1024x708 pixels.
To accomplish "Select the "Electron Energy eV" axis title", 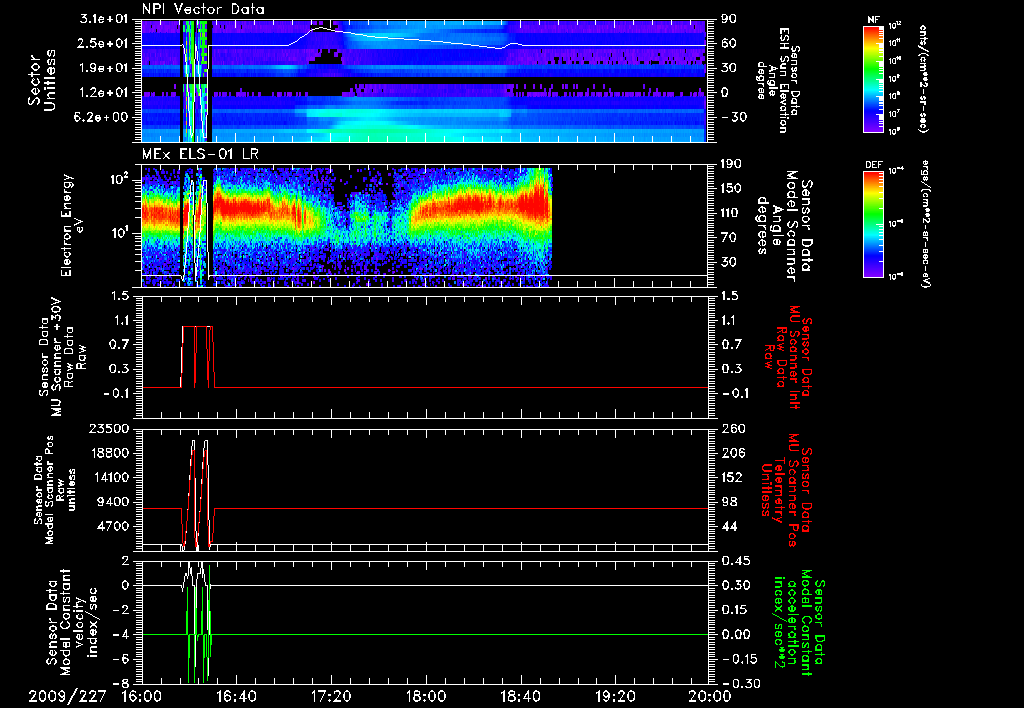I will [74, 225].
